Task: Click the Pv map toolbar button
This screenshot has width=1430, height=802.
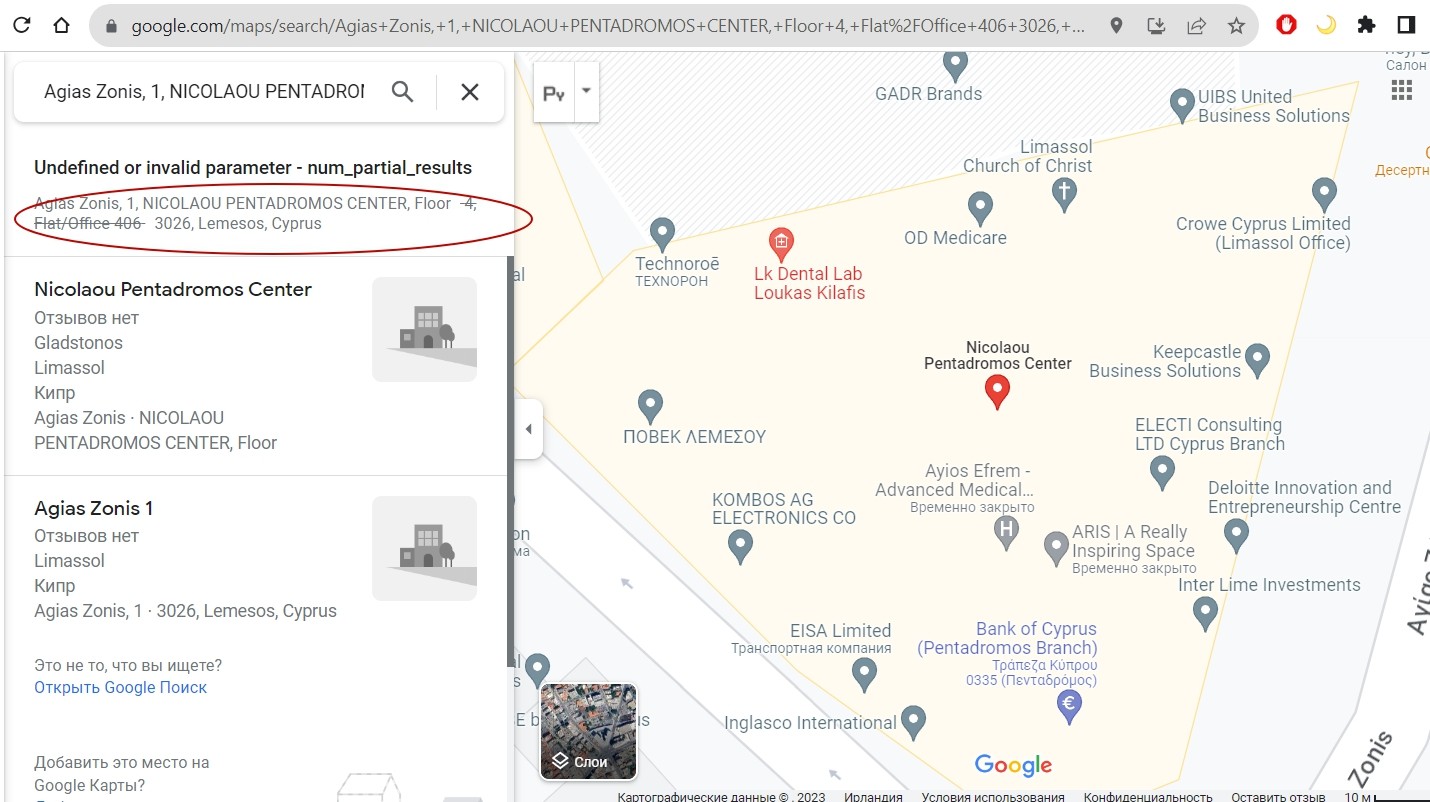Action: [x=554, y=92]
